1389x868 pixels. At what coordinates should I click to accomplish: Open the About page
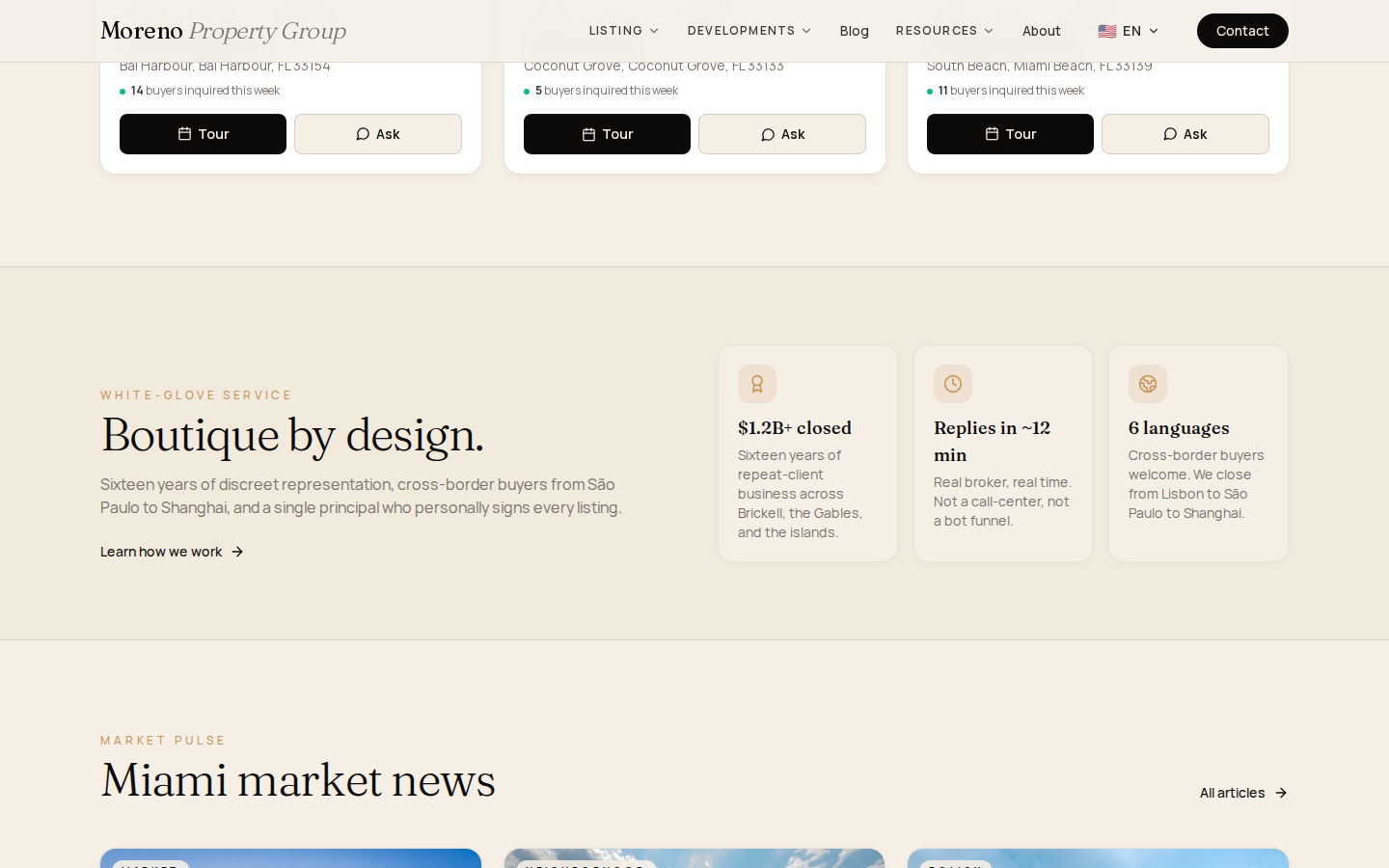point(1042,31)
